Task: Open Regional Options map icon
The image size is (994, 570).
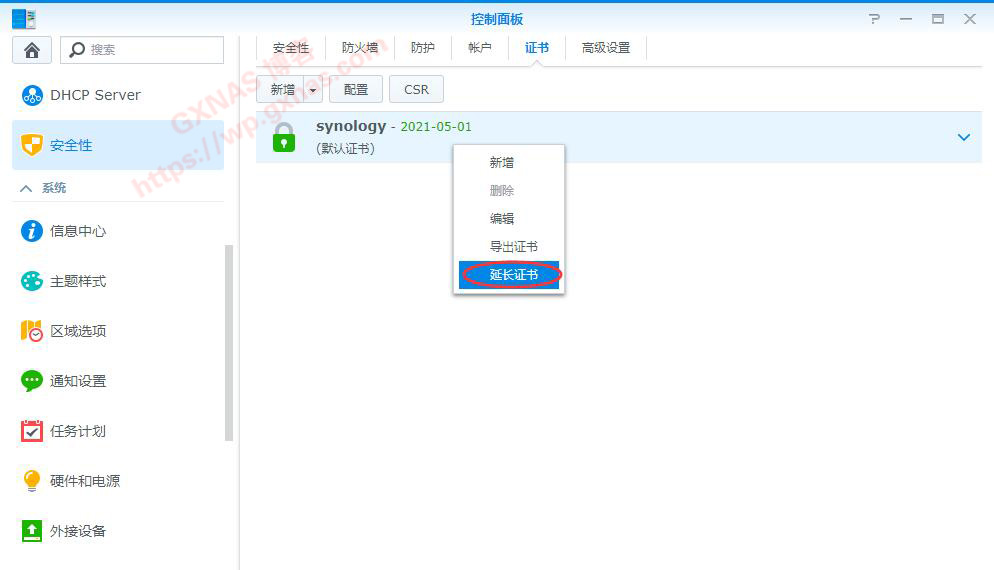Action: pyautogui.click(x=32, y=331)
